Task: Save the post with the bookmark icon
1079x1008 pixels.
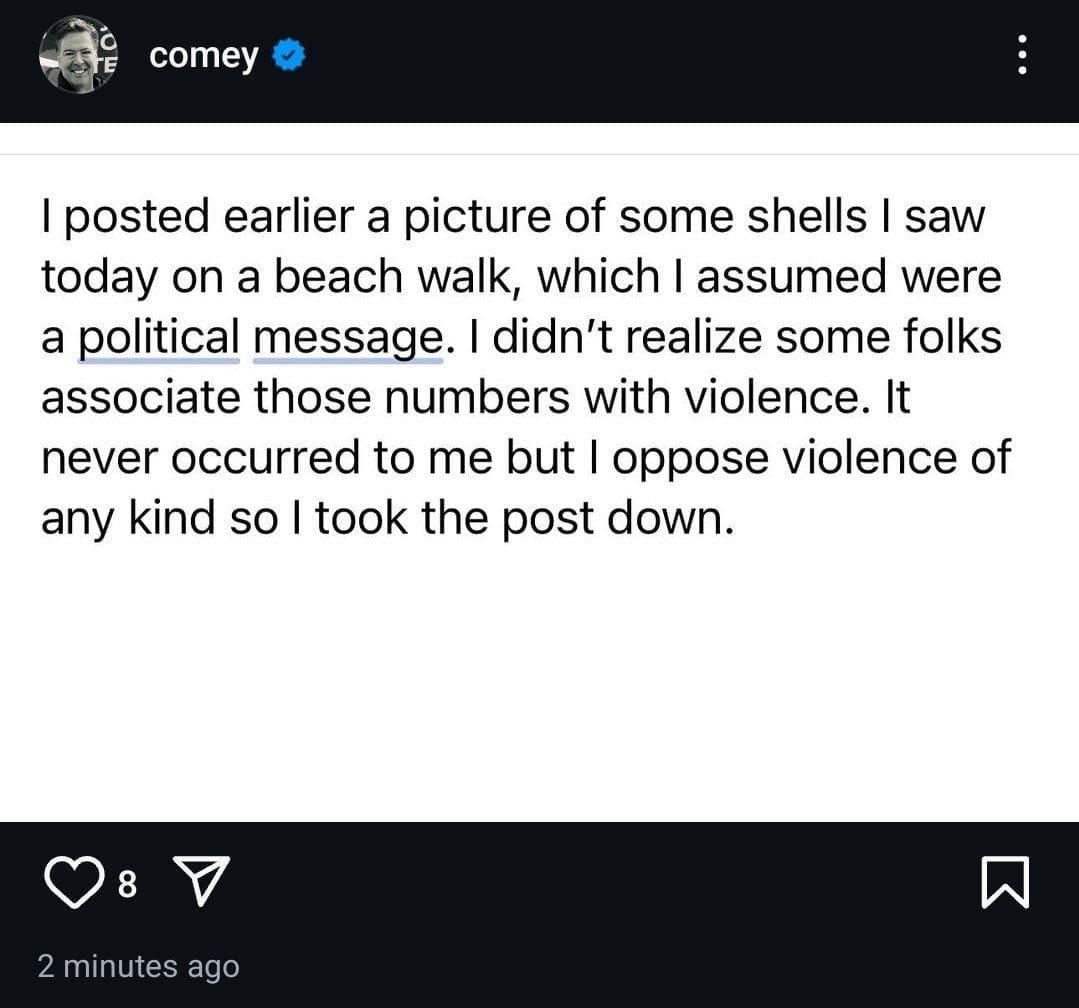Action: point(1005,884)
